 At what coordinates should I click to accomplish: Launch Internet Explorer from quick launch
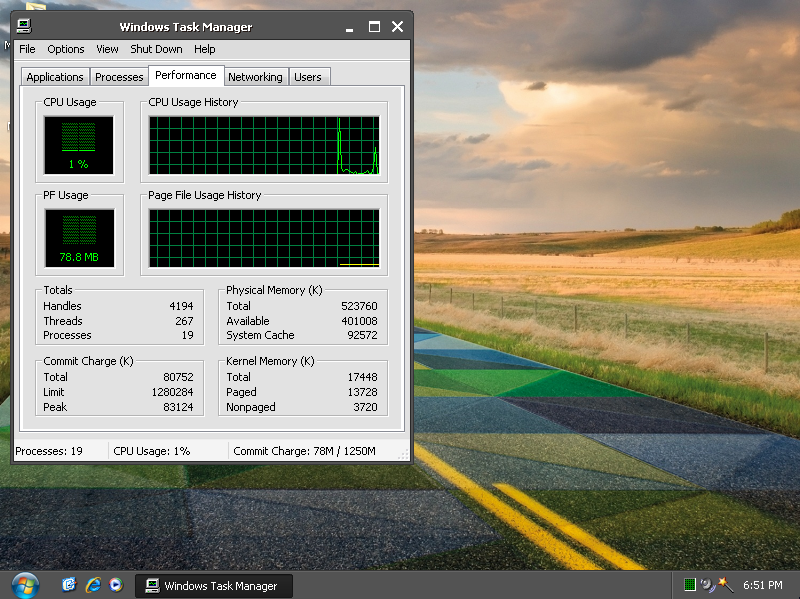pyautogui.click(x=93, y=585)
